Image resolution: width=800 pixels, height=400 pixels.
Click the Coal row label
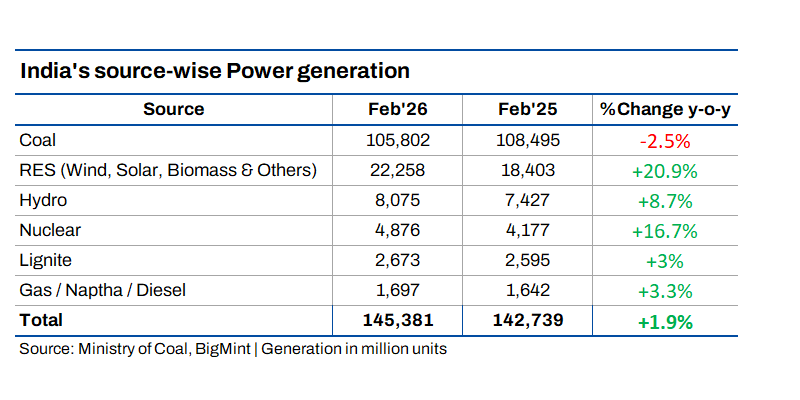coord(39,140)
